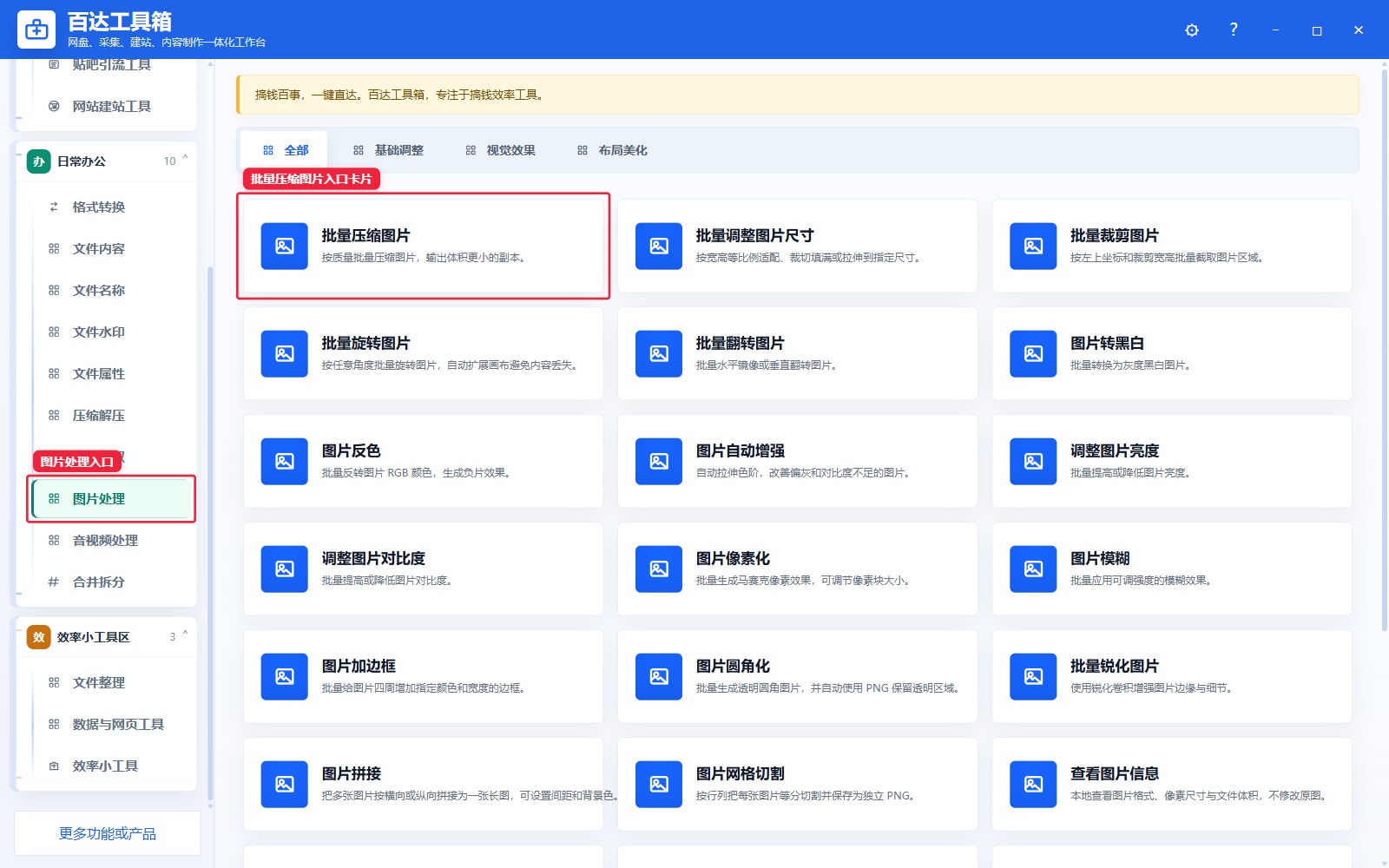The image size is (1389, 868).
Task: Open 音视频处理 in the sidebar
Action: [x=113, y=540]
